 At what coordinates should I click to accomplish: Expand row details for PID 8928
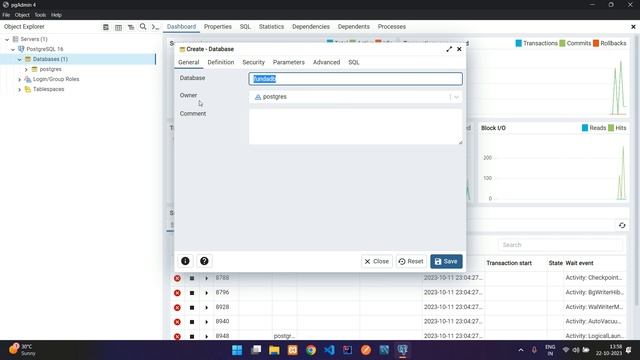[x=207, y=307]
